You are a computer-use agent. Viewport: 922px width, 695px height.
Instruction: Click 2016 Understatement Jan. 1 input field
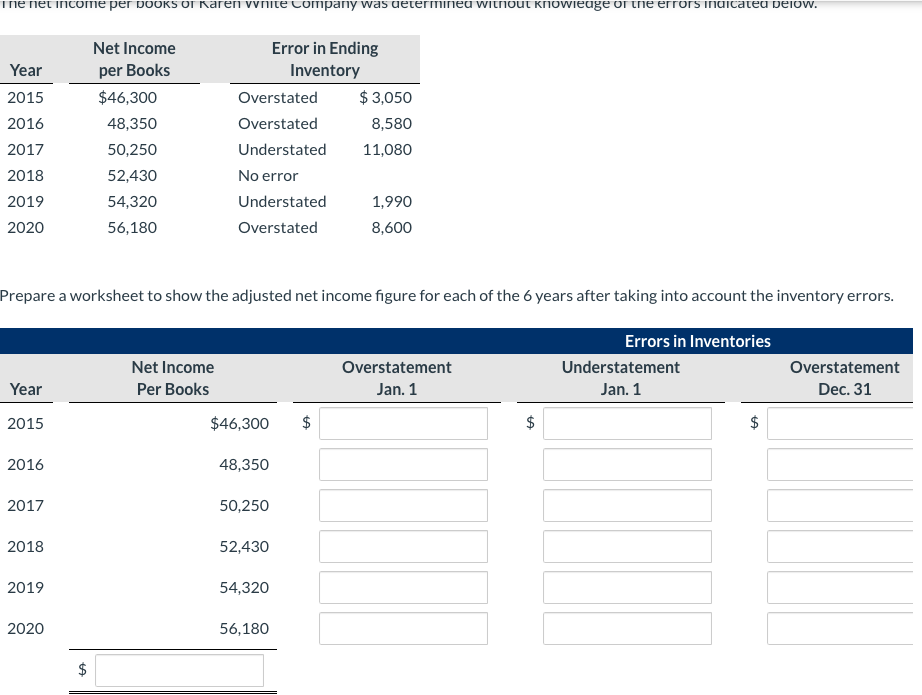(627, 465)
